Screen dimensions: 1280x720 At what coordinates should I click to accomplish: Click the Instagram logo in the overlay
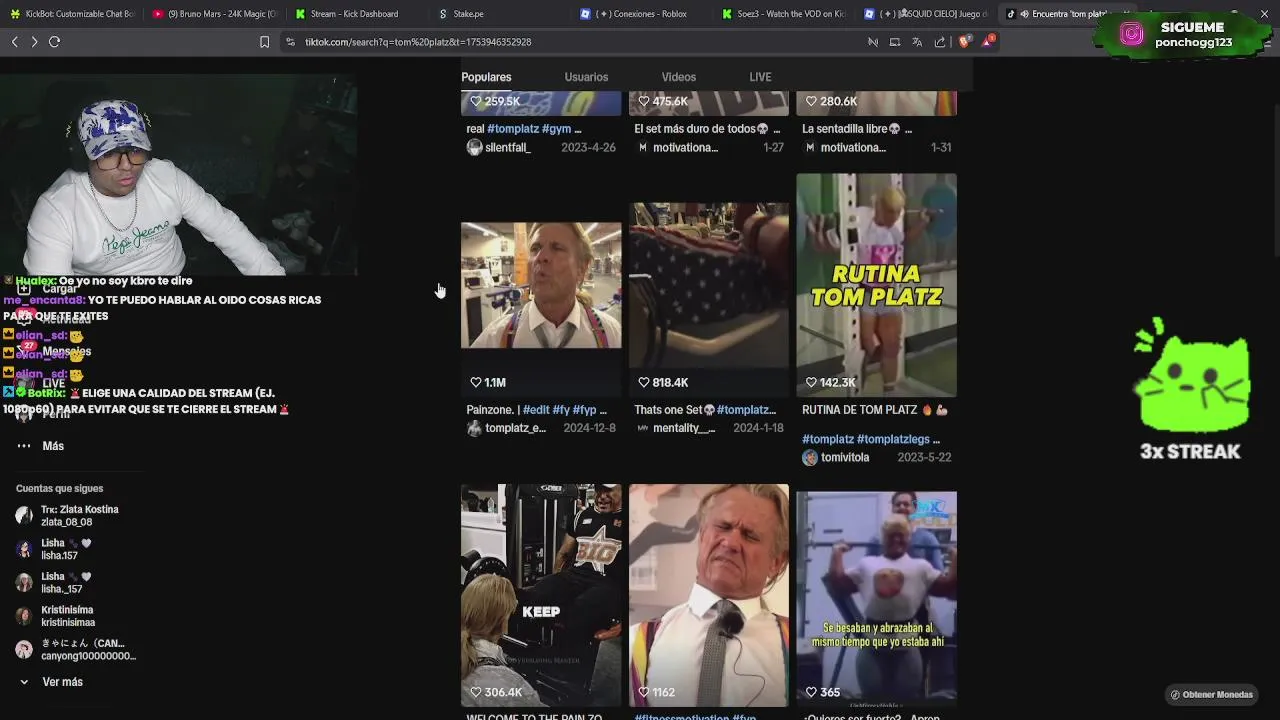pyautogui.click(x=1131, y=34)
